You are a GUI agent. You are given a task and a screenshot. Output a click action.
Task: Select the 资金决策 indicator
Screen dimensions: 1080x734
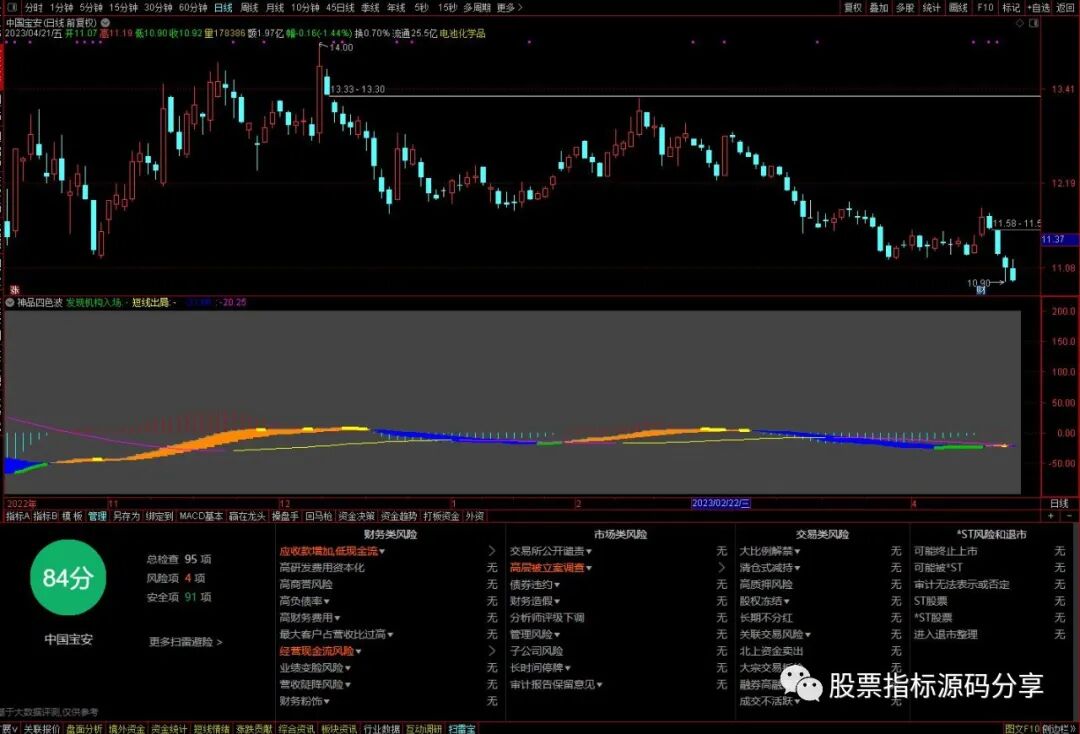point(356,516)
